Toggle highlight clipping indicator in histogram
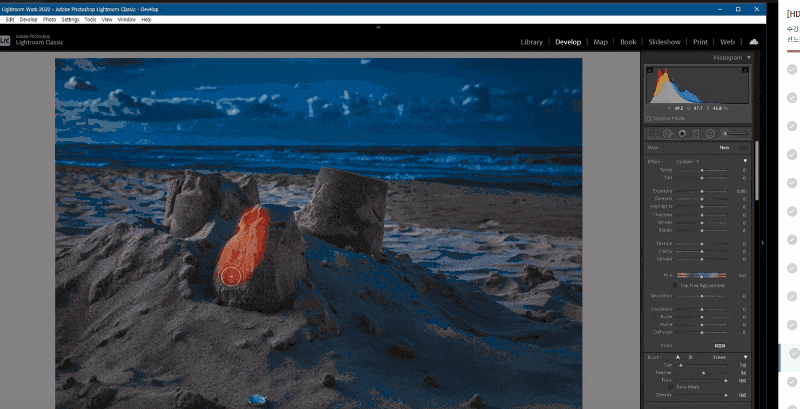The height and width of the screenshot is (409, 800). 745,70
